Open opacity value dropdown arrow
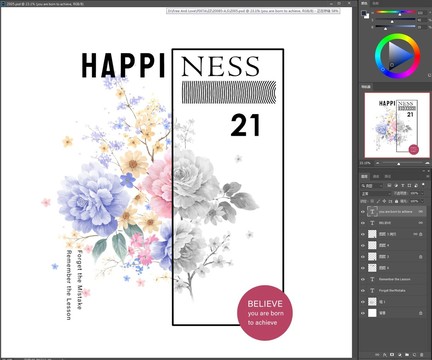Viewport: 432px width, 360px height. click(422, 193)
